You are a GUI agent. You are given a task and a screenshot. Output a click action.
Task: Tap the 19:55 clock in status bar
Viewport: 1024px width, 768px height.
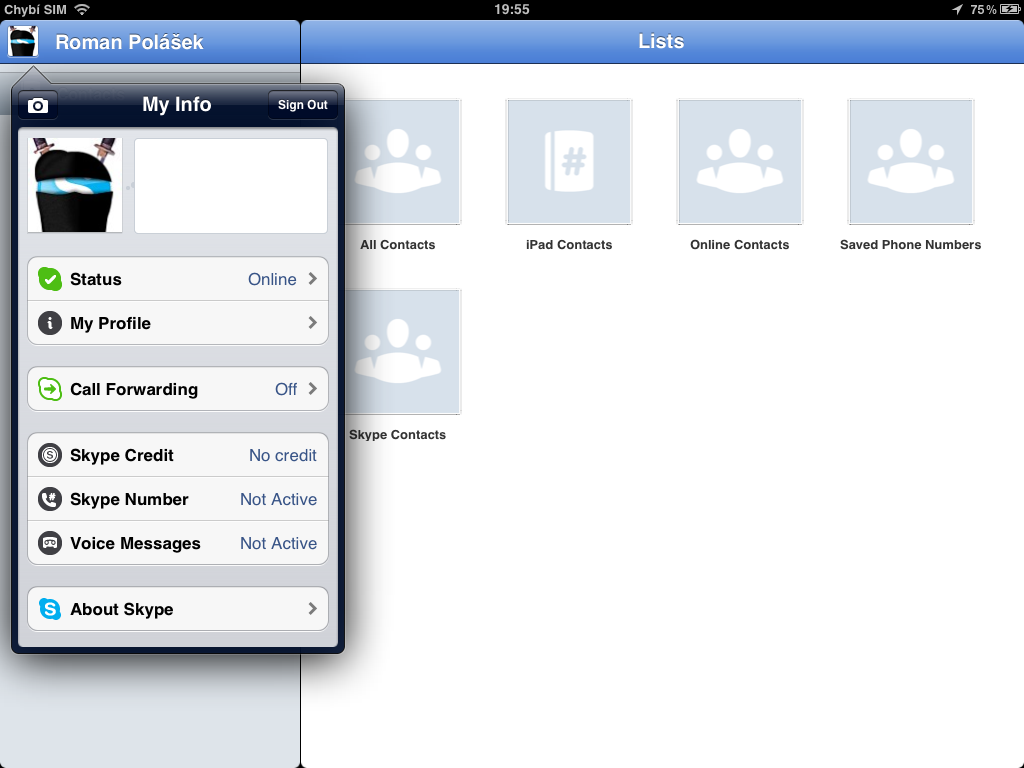click(x=512, y=9)
